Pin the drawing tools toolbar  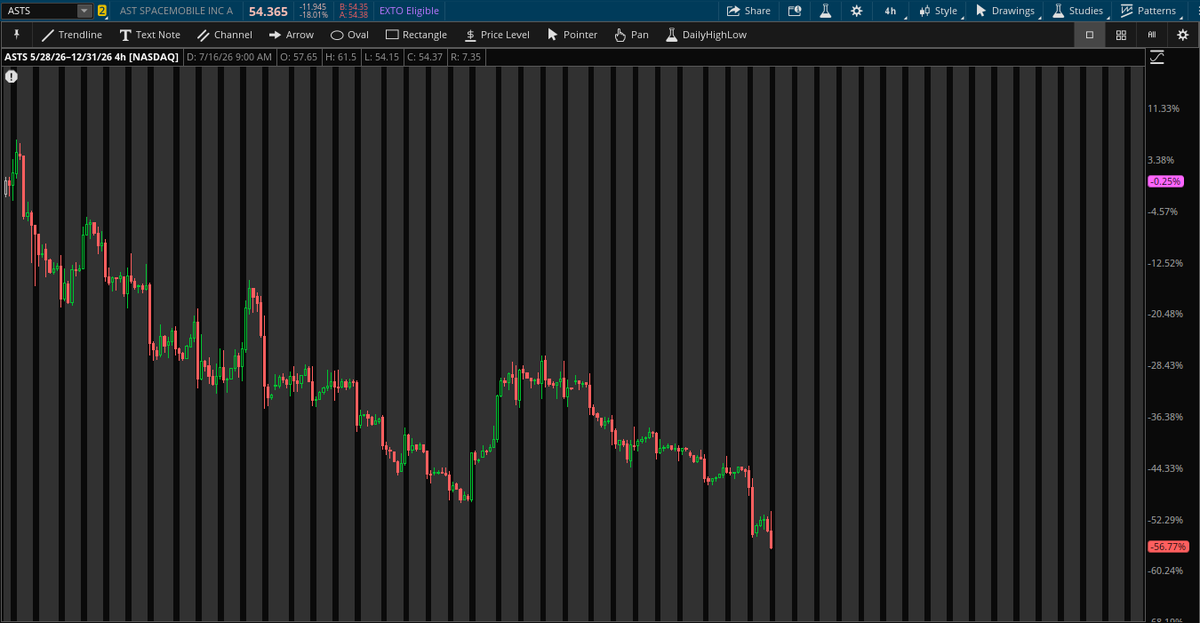click(17, 34)
